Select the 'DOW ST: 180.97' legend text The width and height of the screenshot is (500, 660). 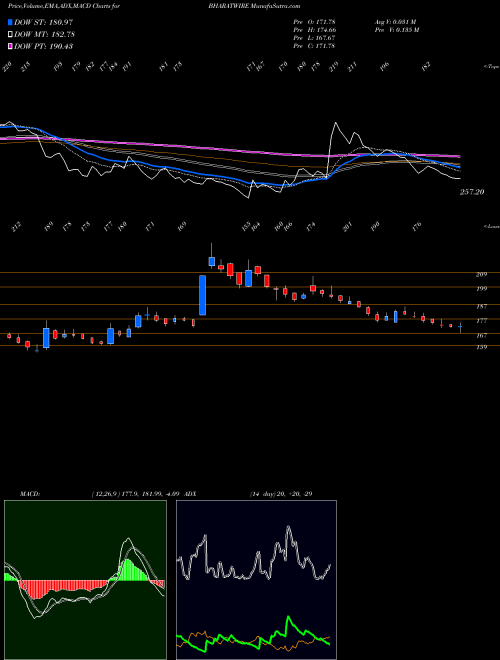[x=44, y=22]
